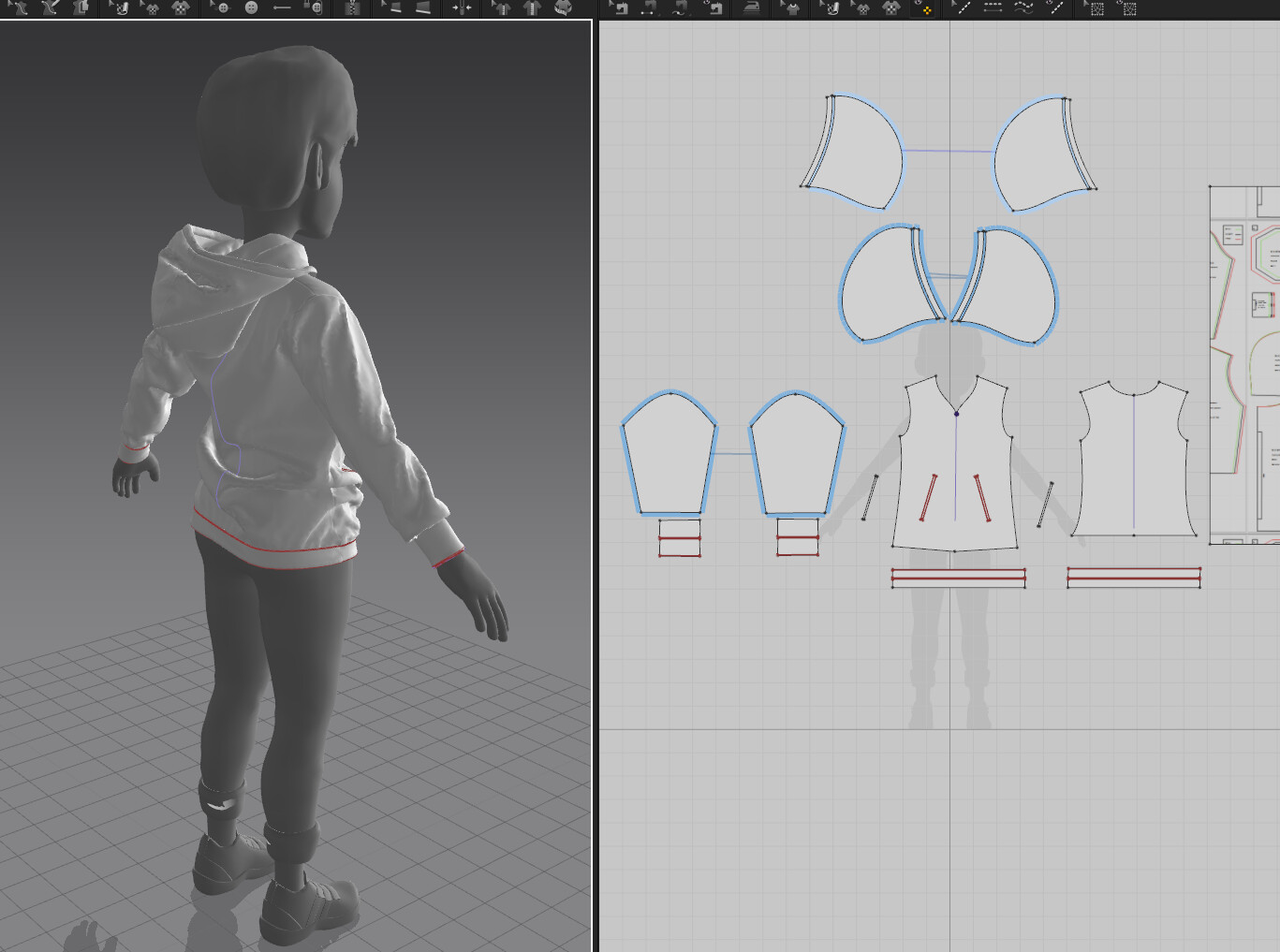Click the fold tool icon without the cursor
The width and height of the screenshot is (1280, 952).
(423, 8)
